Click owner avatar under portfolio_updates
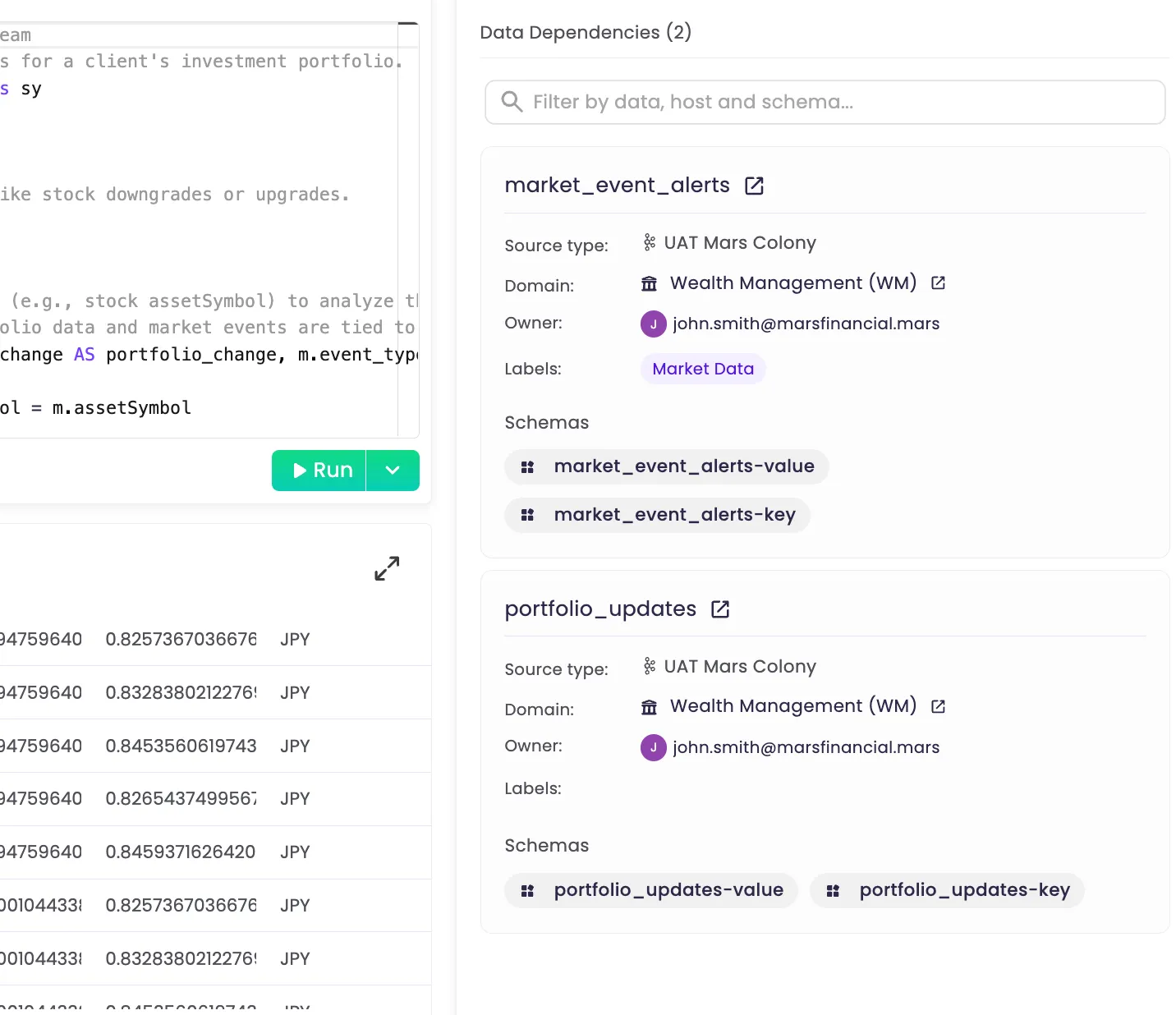The image size is (1176, 1015). click(653, 747)
